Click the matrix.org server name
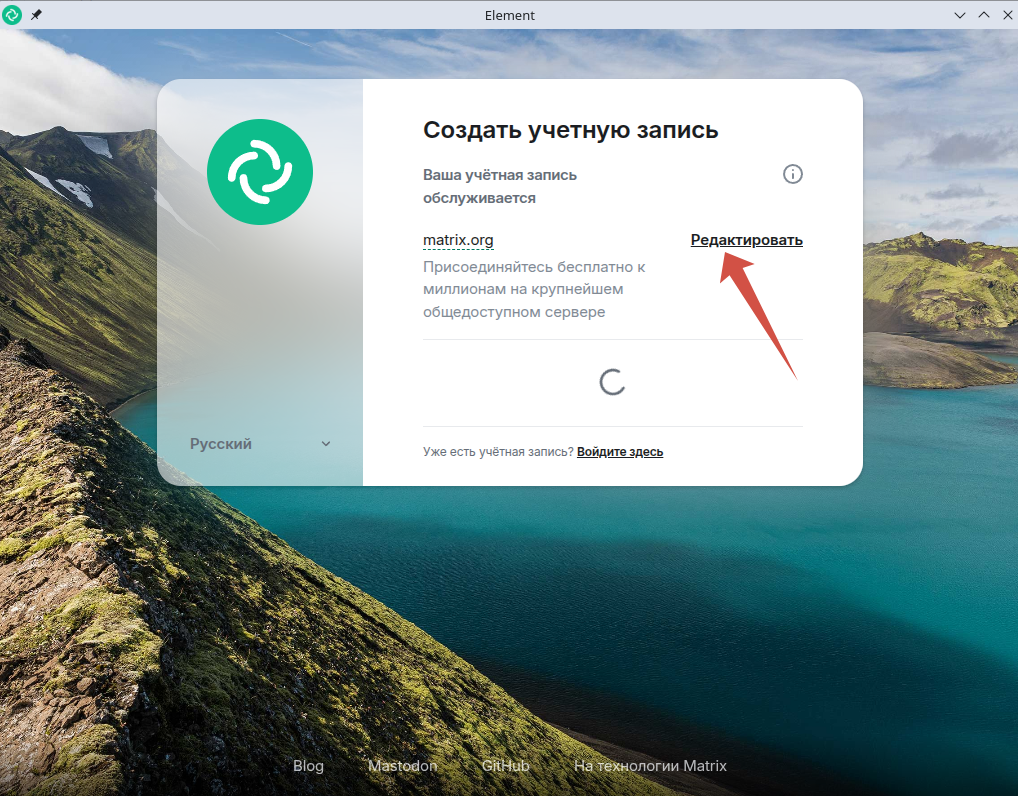Viewport: 1018px width, 796px height. point(458,240)
